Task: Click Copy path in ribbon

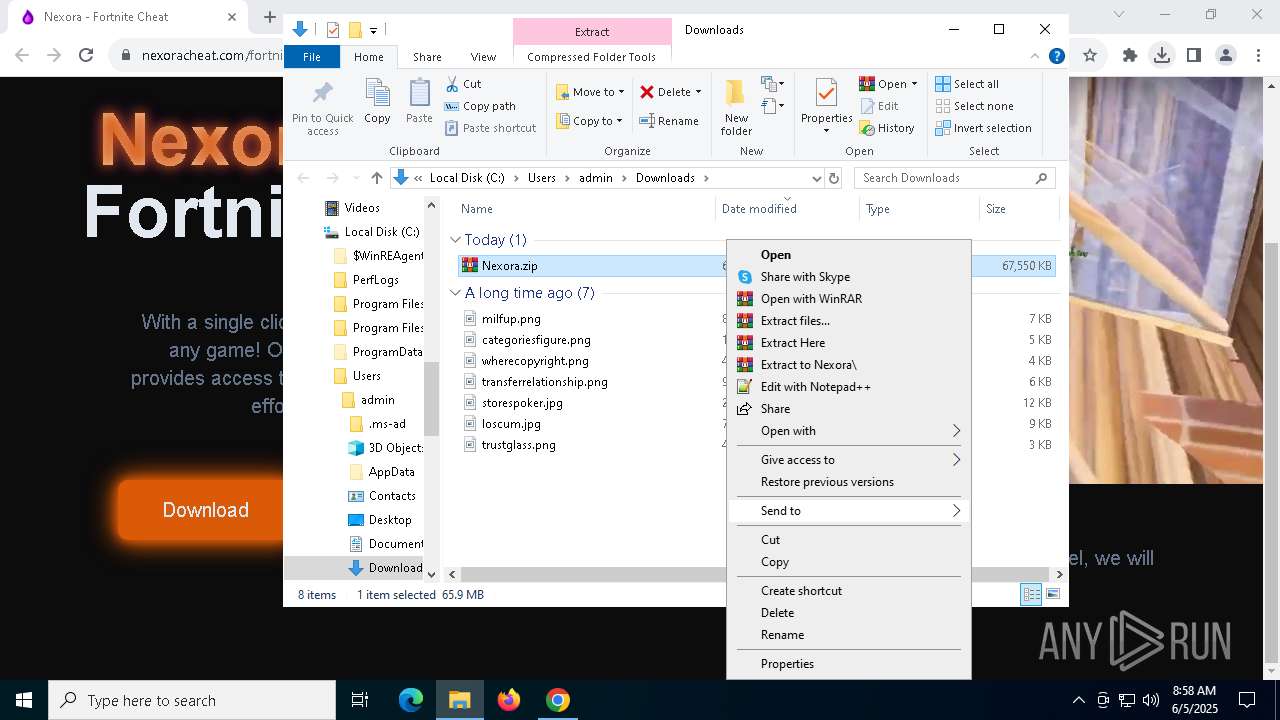Action: [x=480, y=106]
